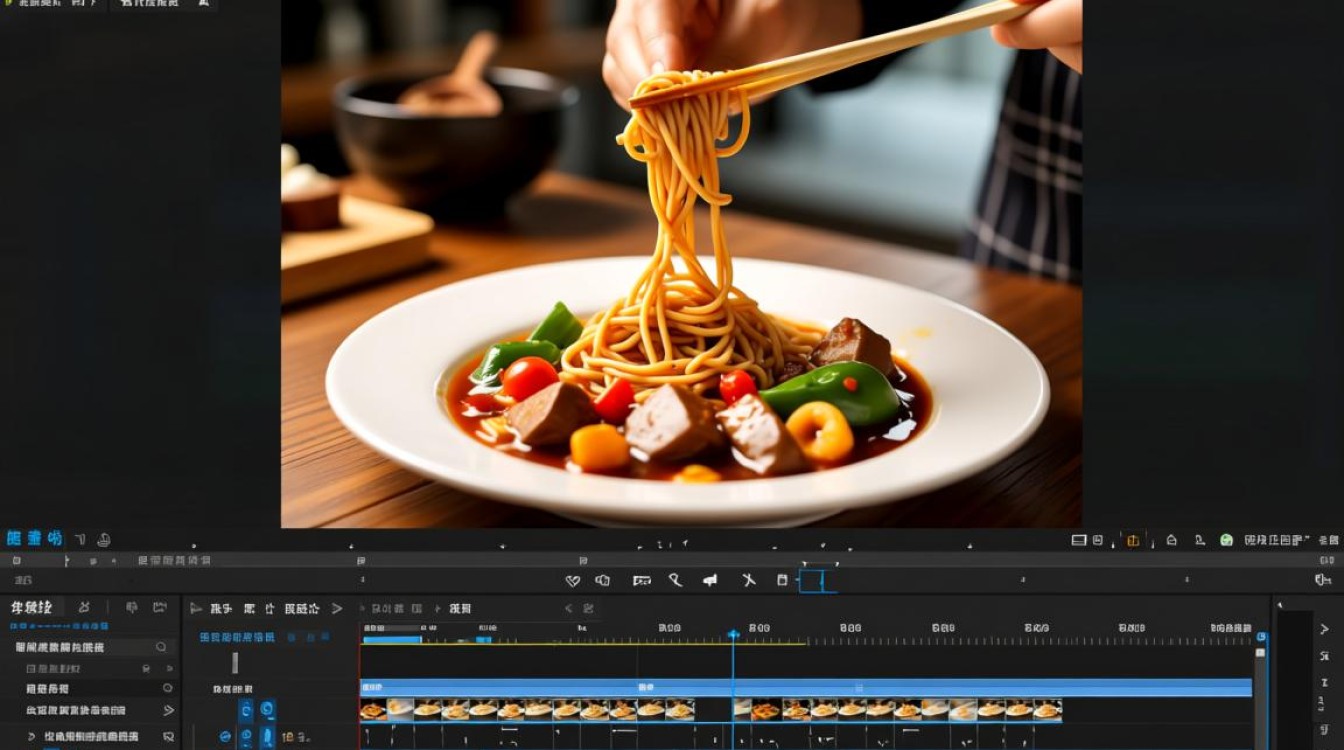Click the first thumbnail in the timeline filmstrip
1344x750 pixels.
tap(373, 710)
